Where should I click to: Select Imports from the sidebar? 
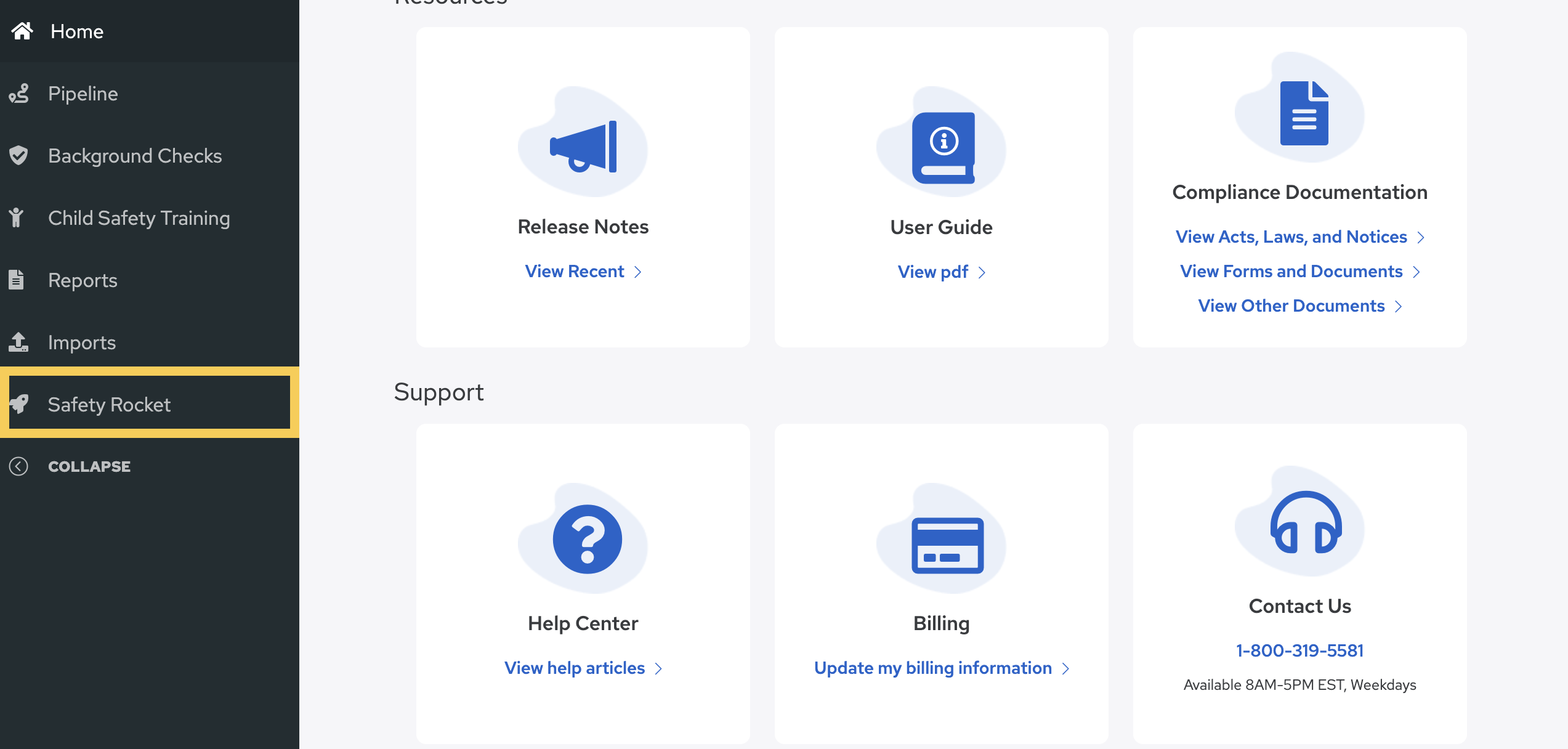150,342
